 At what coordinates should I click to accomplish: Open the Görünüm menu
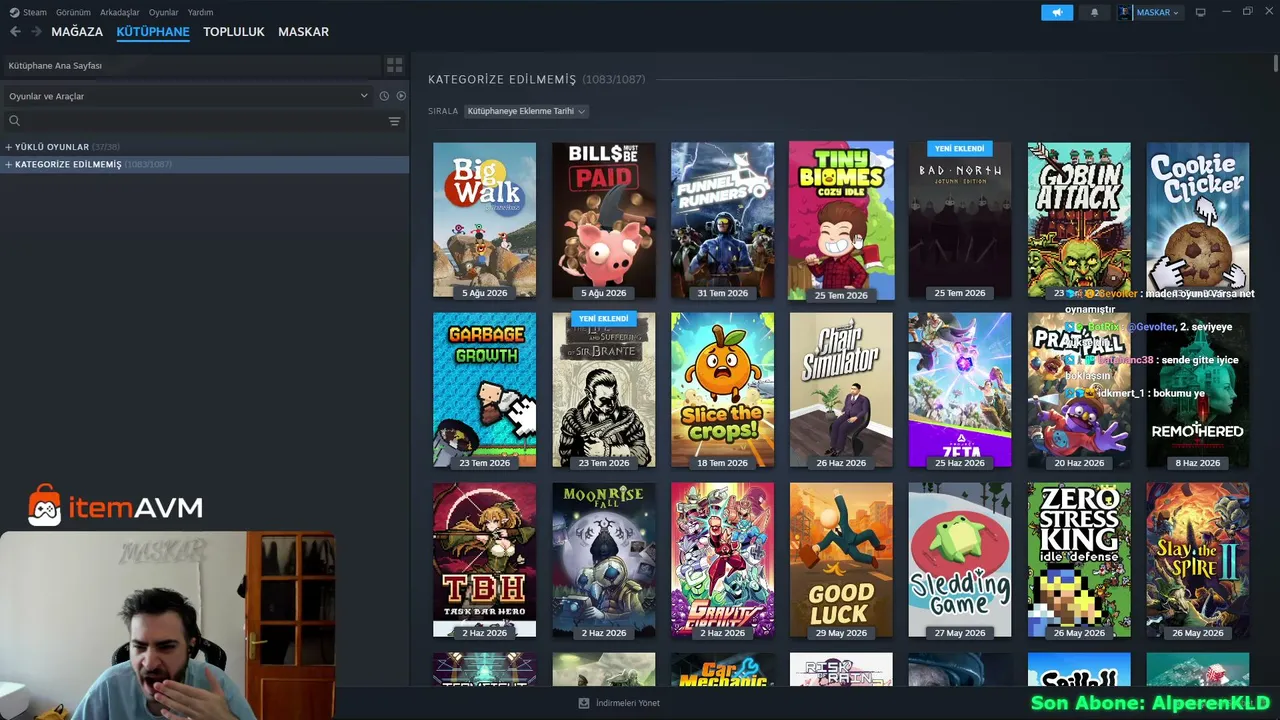[x=73, y=12]
